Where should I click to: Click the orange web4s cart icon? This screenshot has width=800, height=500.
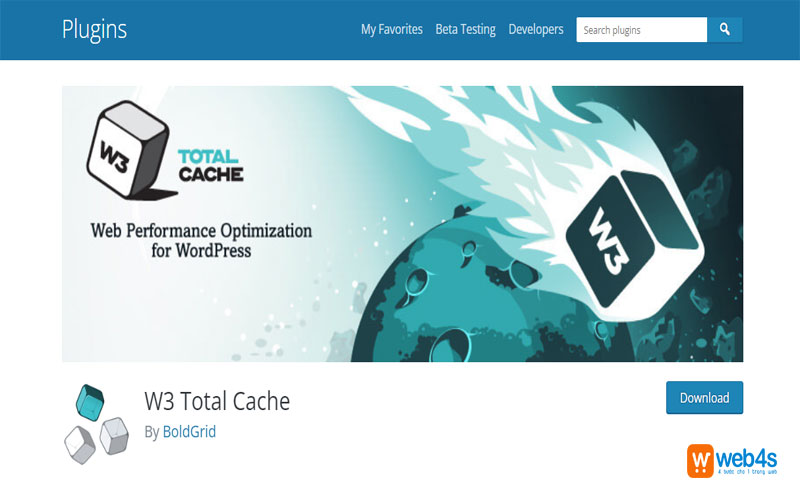pos(701,461)
